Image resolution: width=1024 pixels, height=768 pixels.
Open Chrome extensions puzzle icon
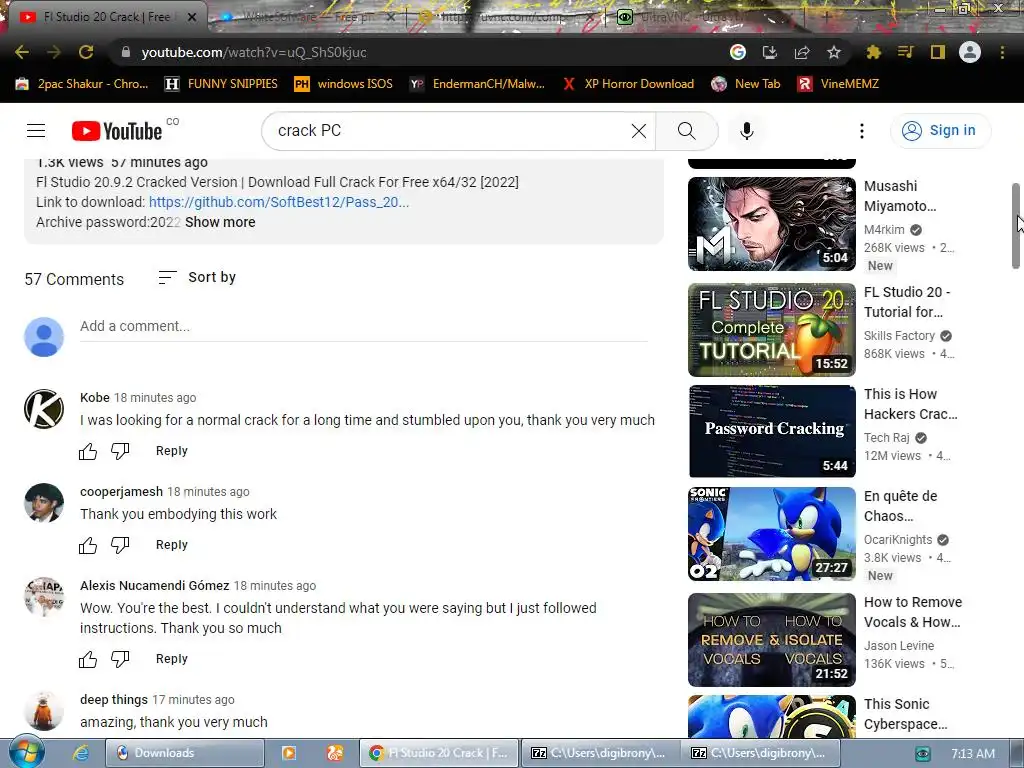[x=873, y=52]
